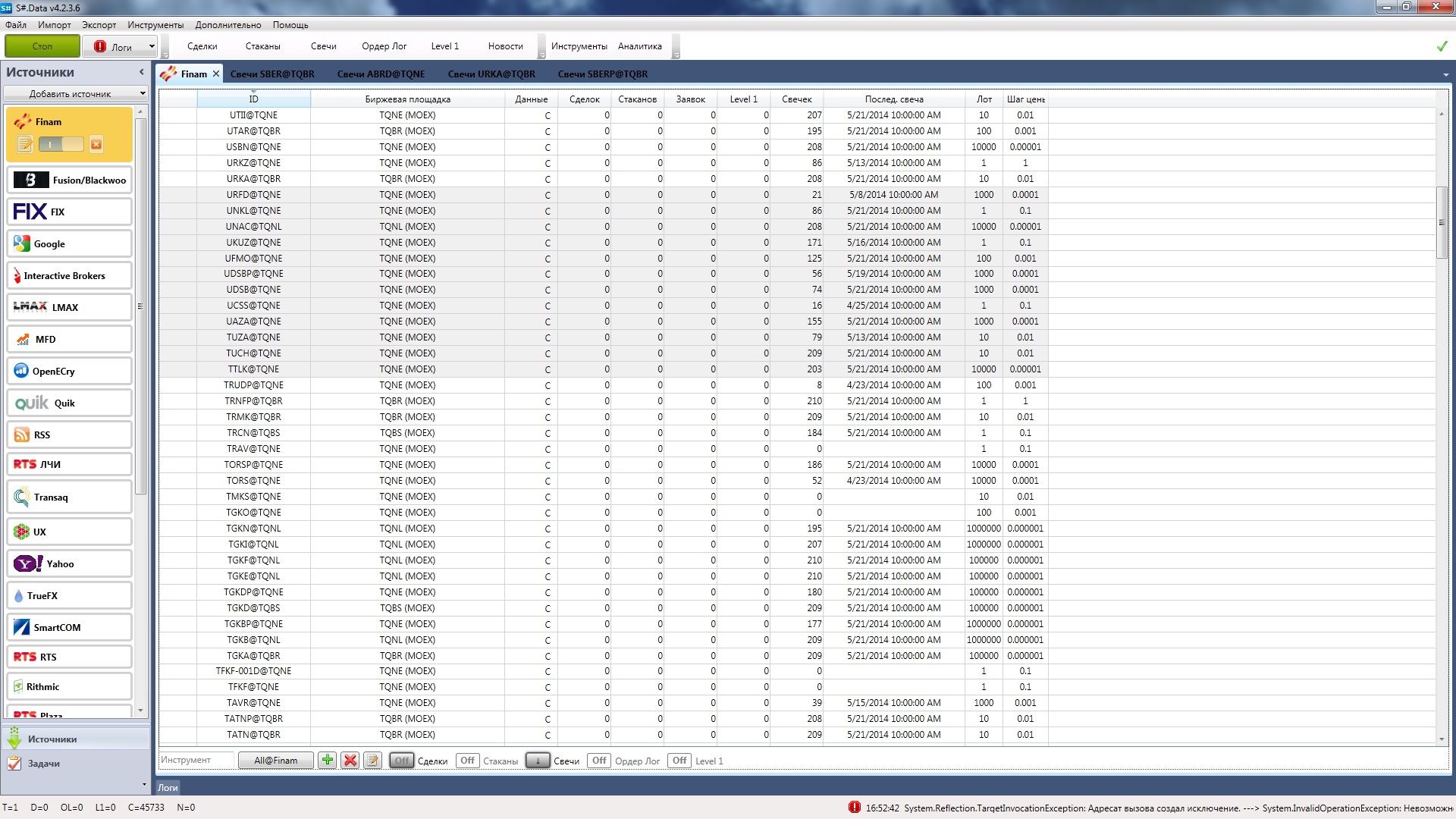The image size is (1456, 819).
Task: Click the table vertical scrollbar thumb
Action: [1442, 222]
